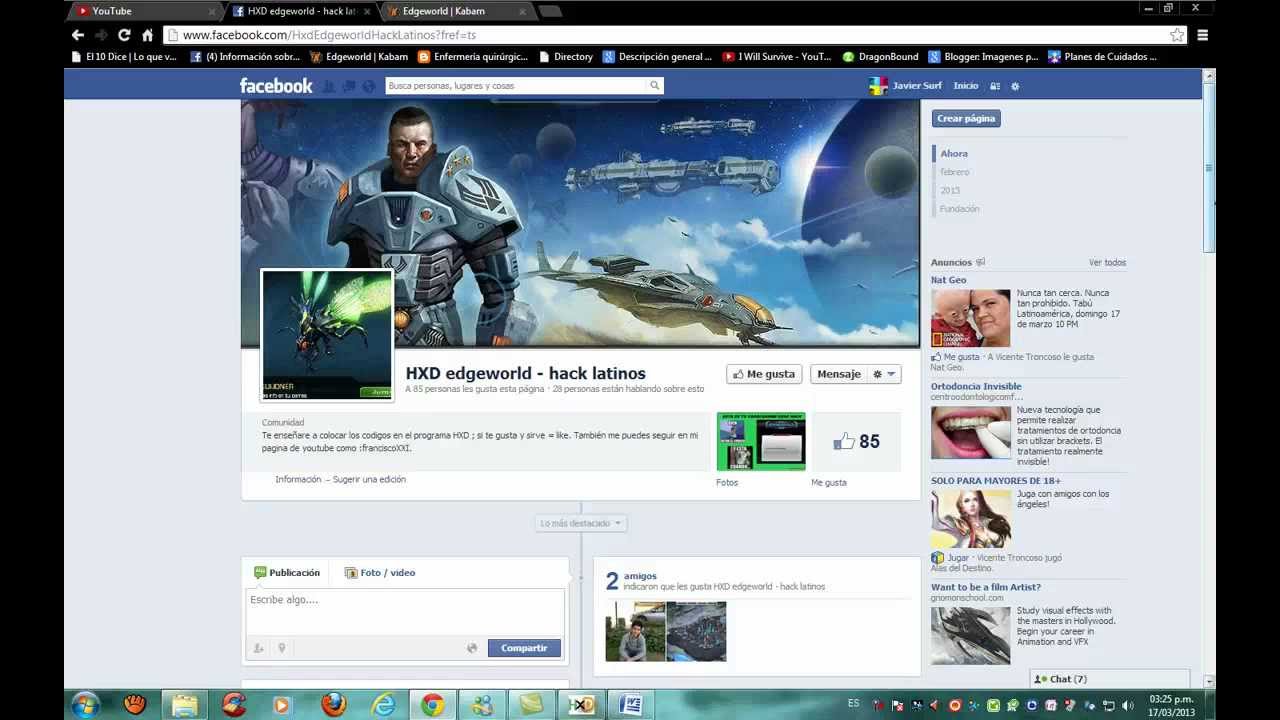Click the Busca personas search field
Image resolution: width=1280 pixels, height=720 pixels.
tap(515, 86)
